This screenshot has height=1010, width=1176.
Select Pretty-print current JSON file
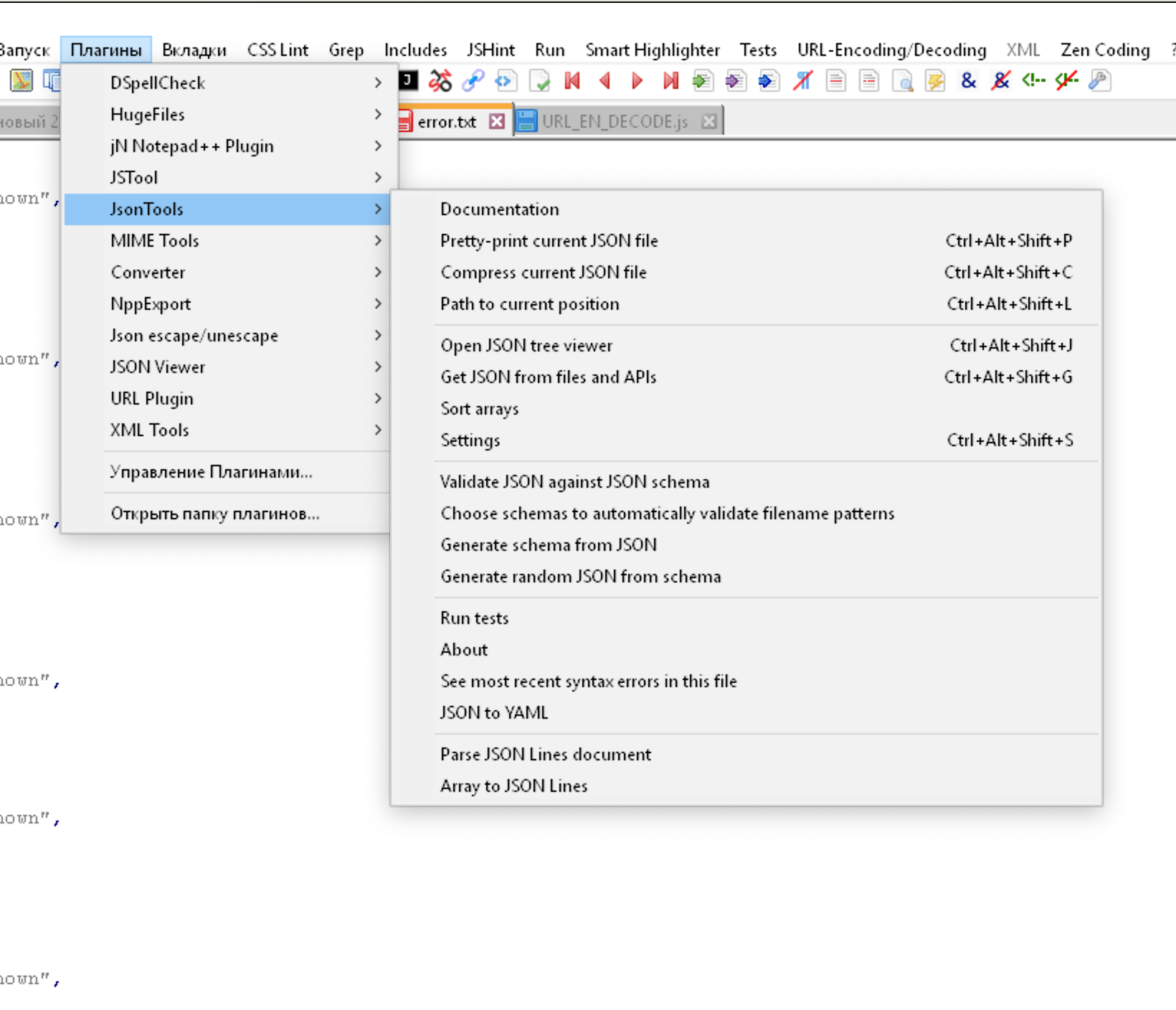pyautogui.click(x=746, y=241)
